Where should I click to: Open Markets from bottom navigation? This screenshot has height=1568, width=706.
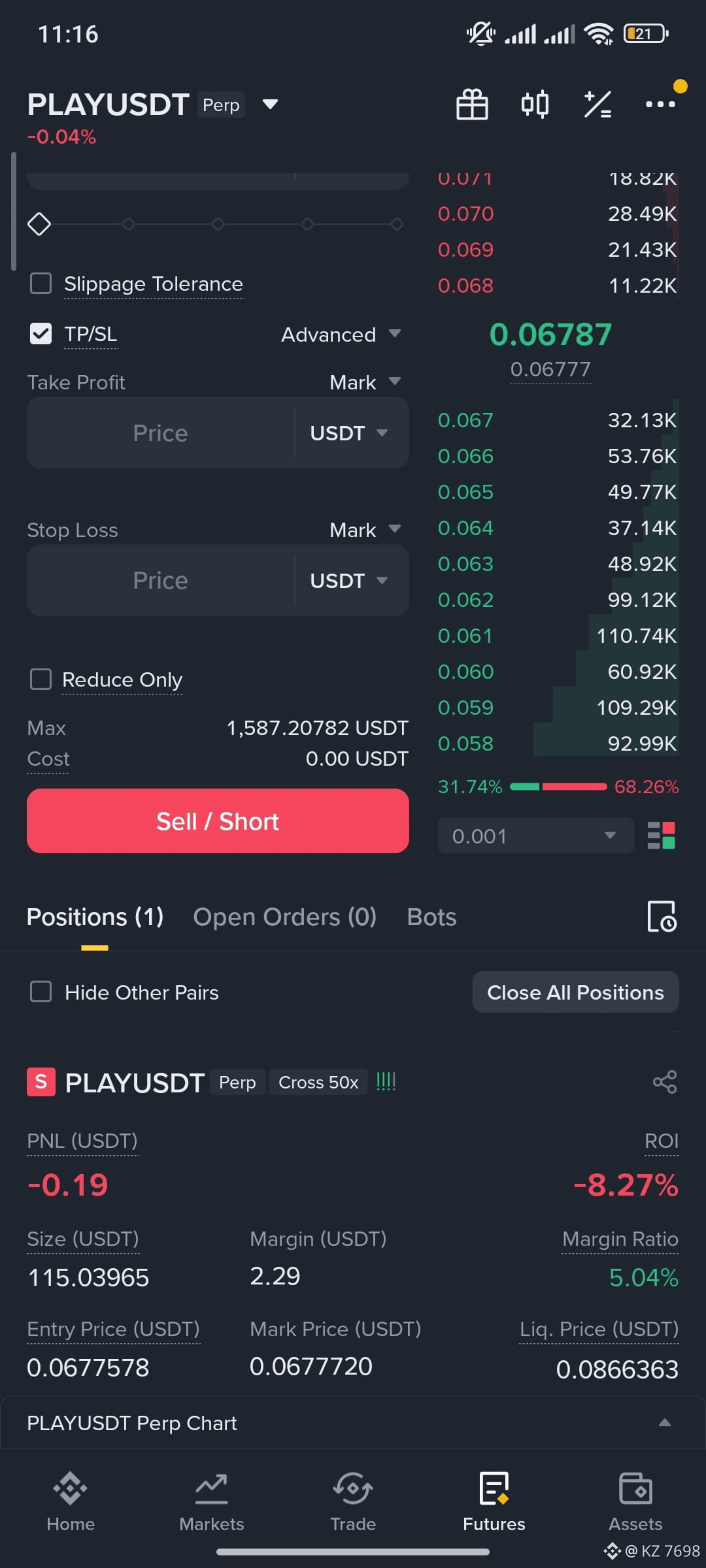click(212, 1501)
